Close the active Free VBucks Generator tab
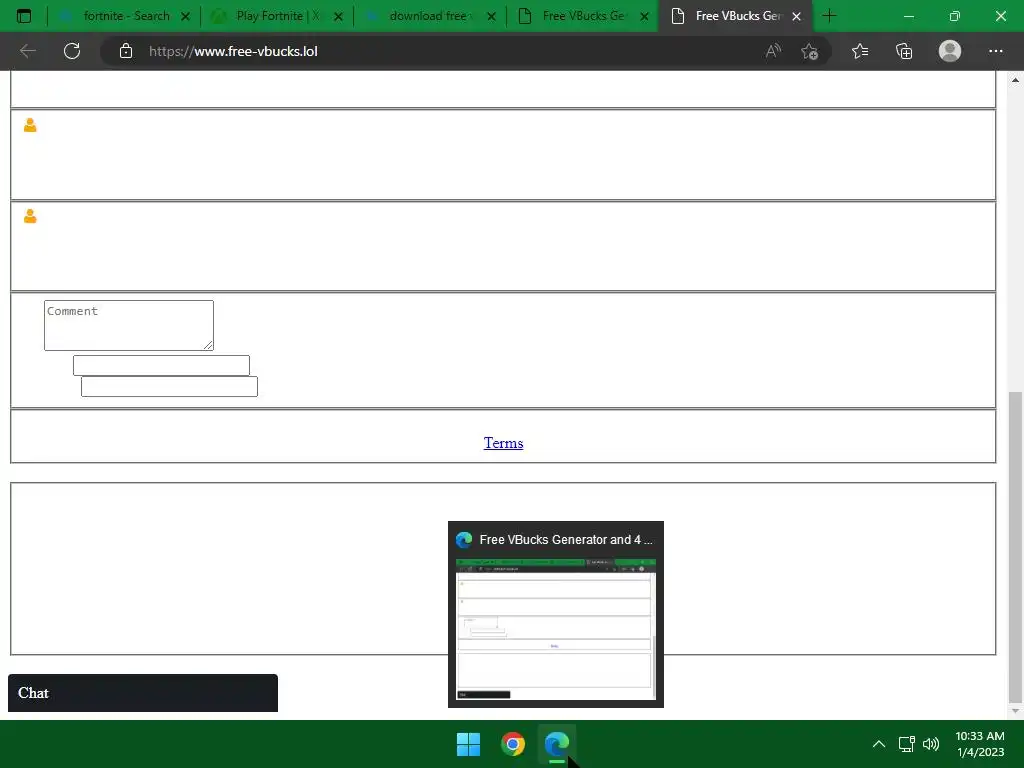Image resolution: width=1024 pixels, height=768 pixels. tap(796, 16)
